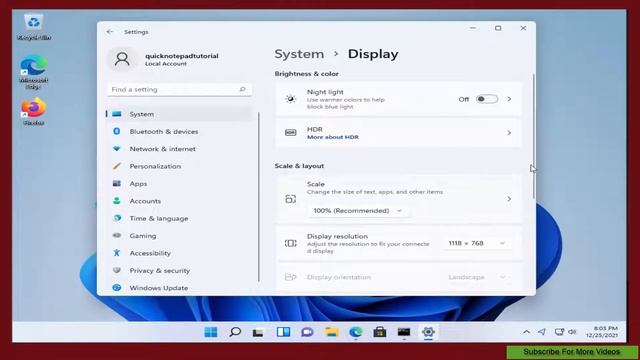
Task: Click the sidebar navigation scrollbar
Action: click(259, 197)
